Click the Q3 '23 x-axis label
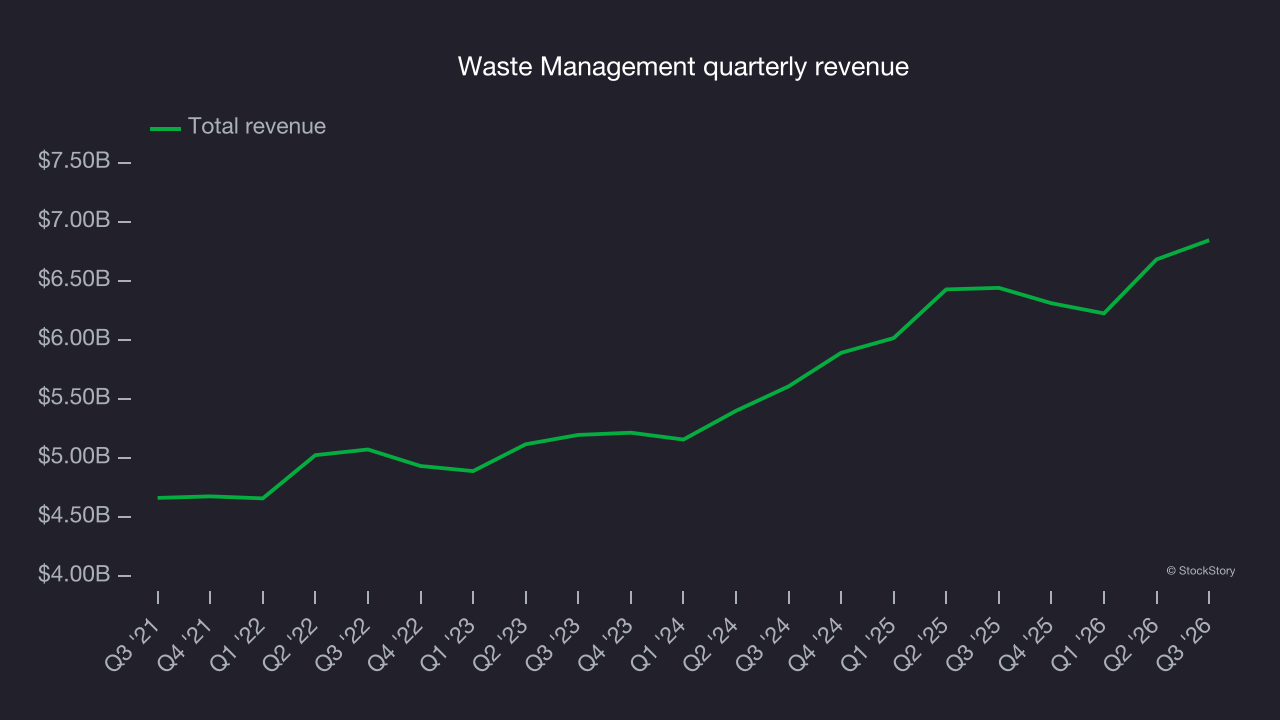Image resolution: width=1280 pixels, height=720 pixels. pos(555,644)
